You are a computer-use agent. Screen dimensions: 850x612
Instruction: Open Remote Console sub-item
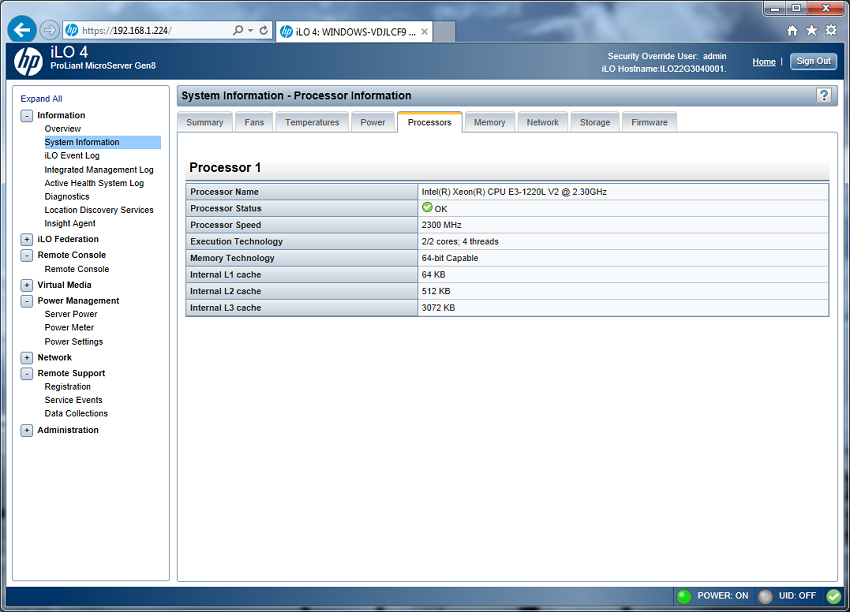coord(76,269)
